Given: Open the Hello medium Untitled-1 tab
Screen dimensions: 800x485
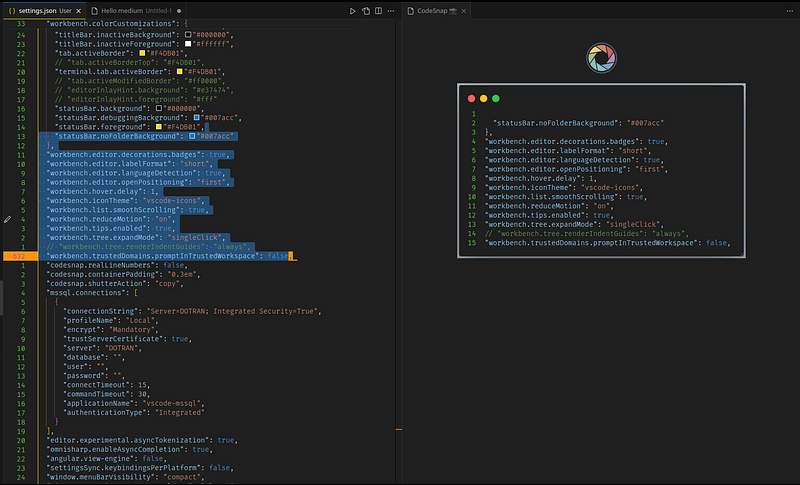Looking at the screenshot, I should pos(136,11).
